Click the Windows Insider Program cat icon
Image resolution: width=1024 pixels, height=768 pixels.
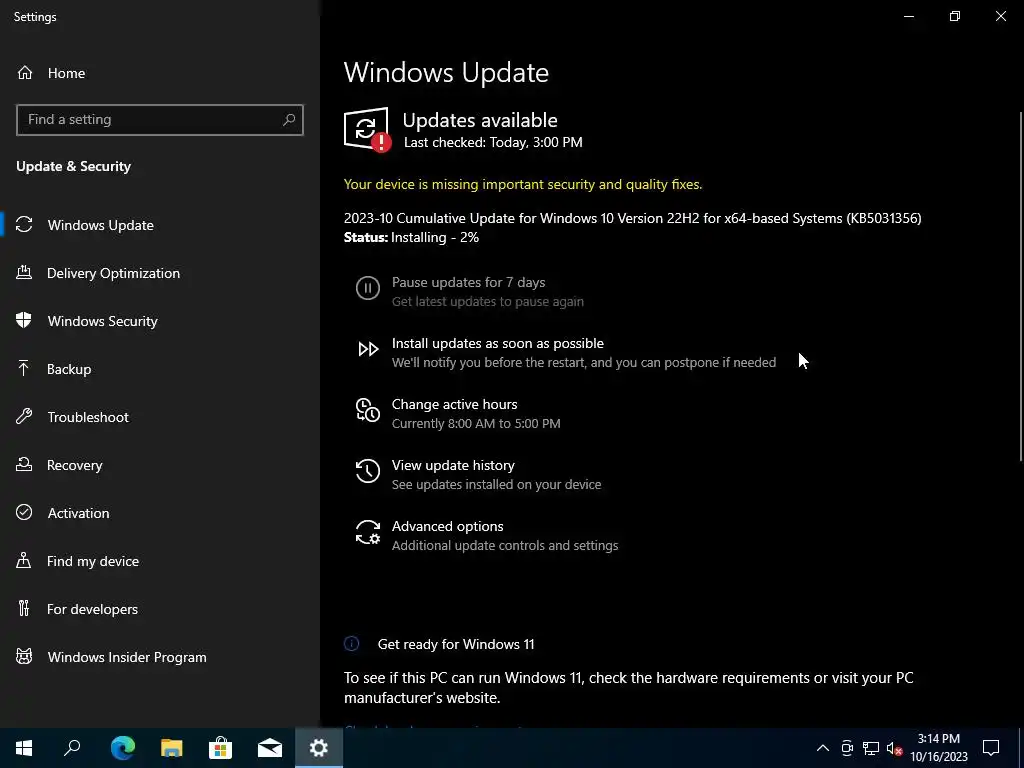24,656
